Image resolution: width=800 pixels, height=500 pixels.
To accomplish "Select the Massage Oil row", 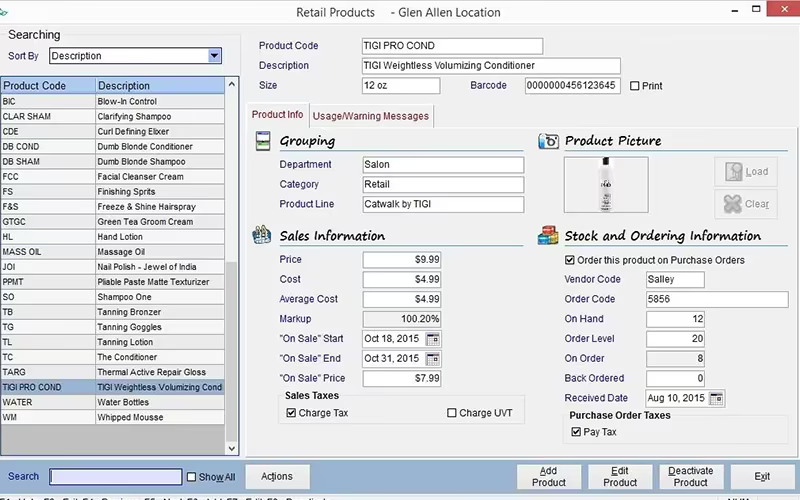I will tap(112, 252).
